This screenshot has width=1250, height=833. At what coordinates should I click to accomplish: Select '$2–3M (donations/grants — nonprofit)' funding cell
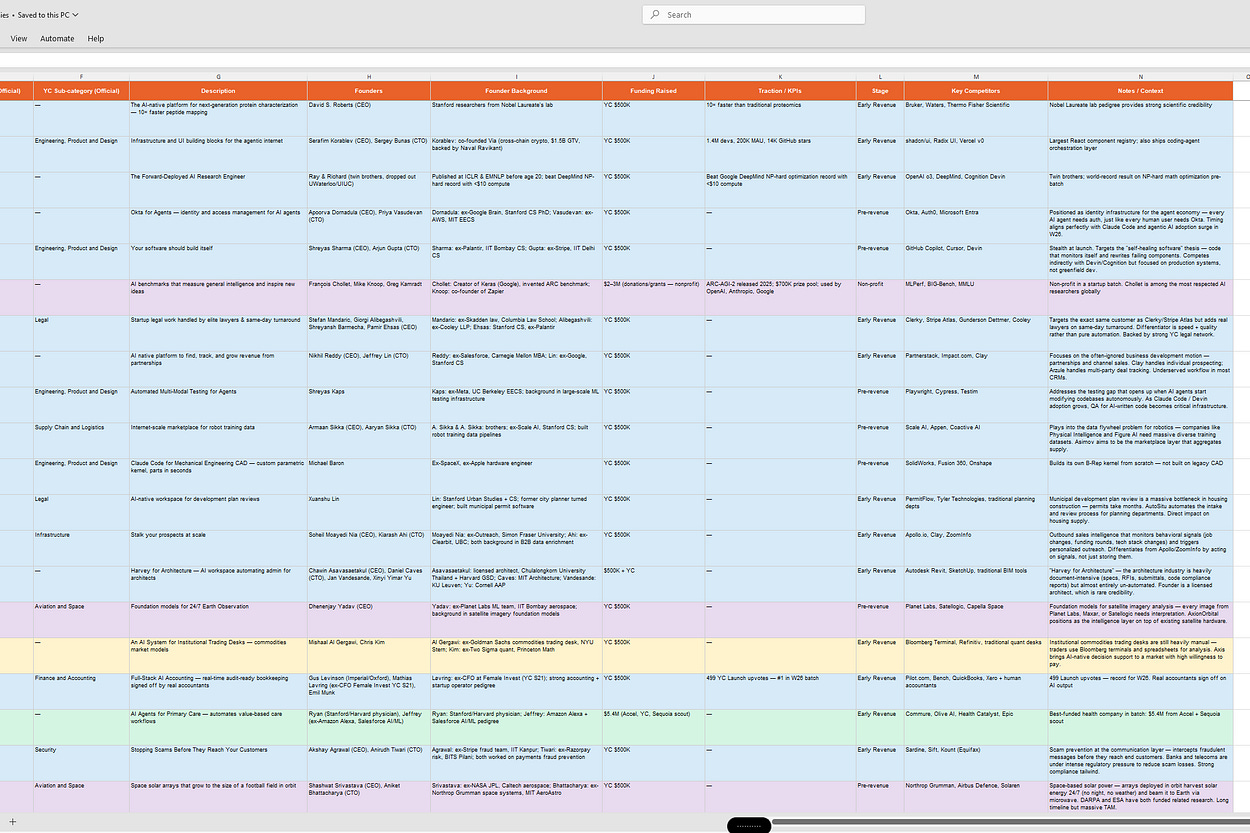653,298
